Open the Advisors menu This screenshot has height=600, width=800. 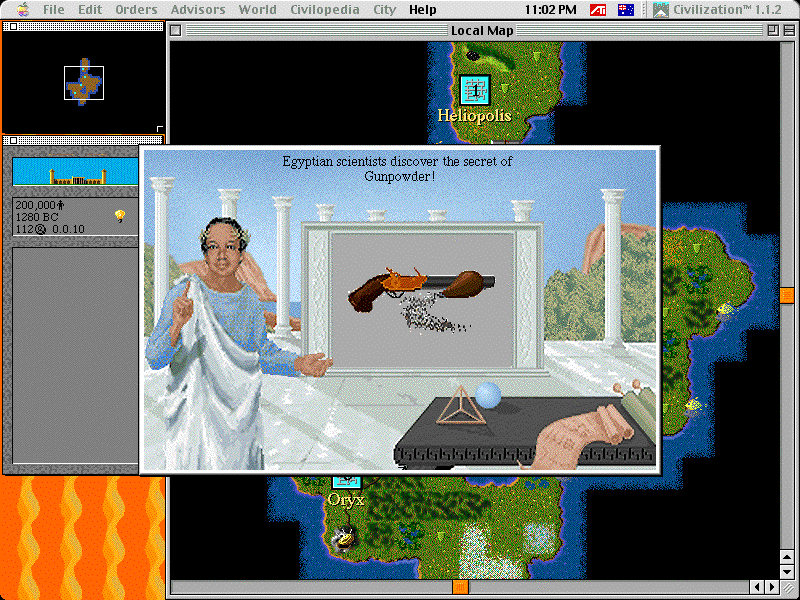(x=198, y=9)
